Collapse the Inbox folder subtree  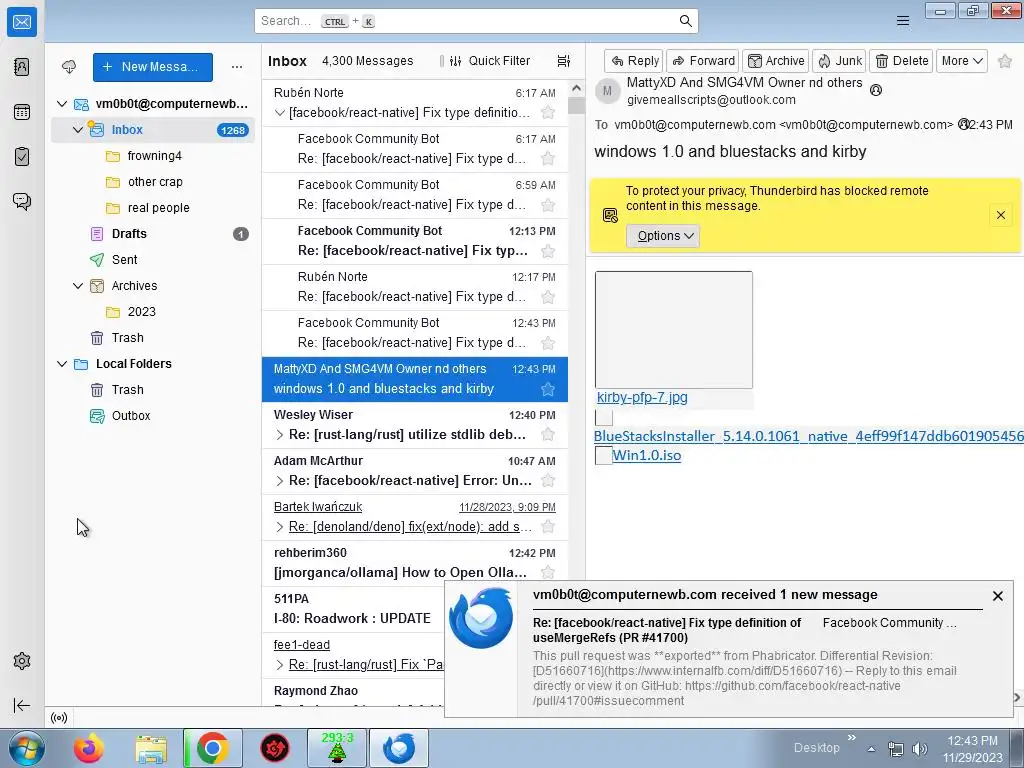pyautogui.click(x=78, y=130)
